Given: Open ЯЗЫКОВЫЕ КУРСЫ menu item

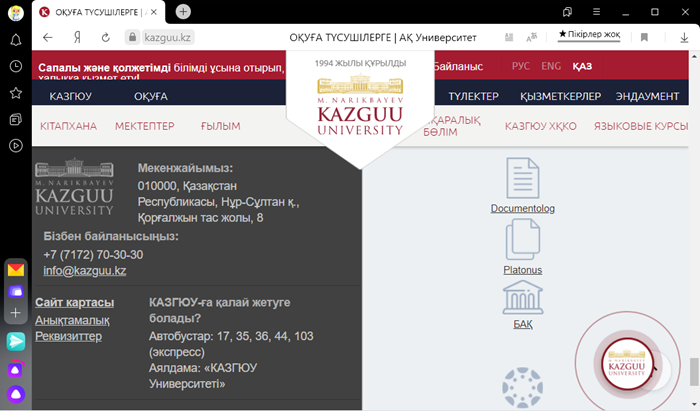Looking at the screenshot, I should pyautogui.click(x=641, y=126).
